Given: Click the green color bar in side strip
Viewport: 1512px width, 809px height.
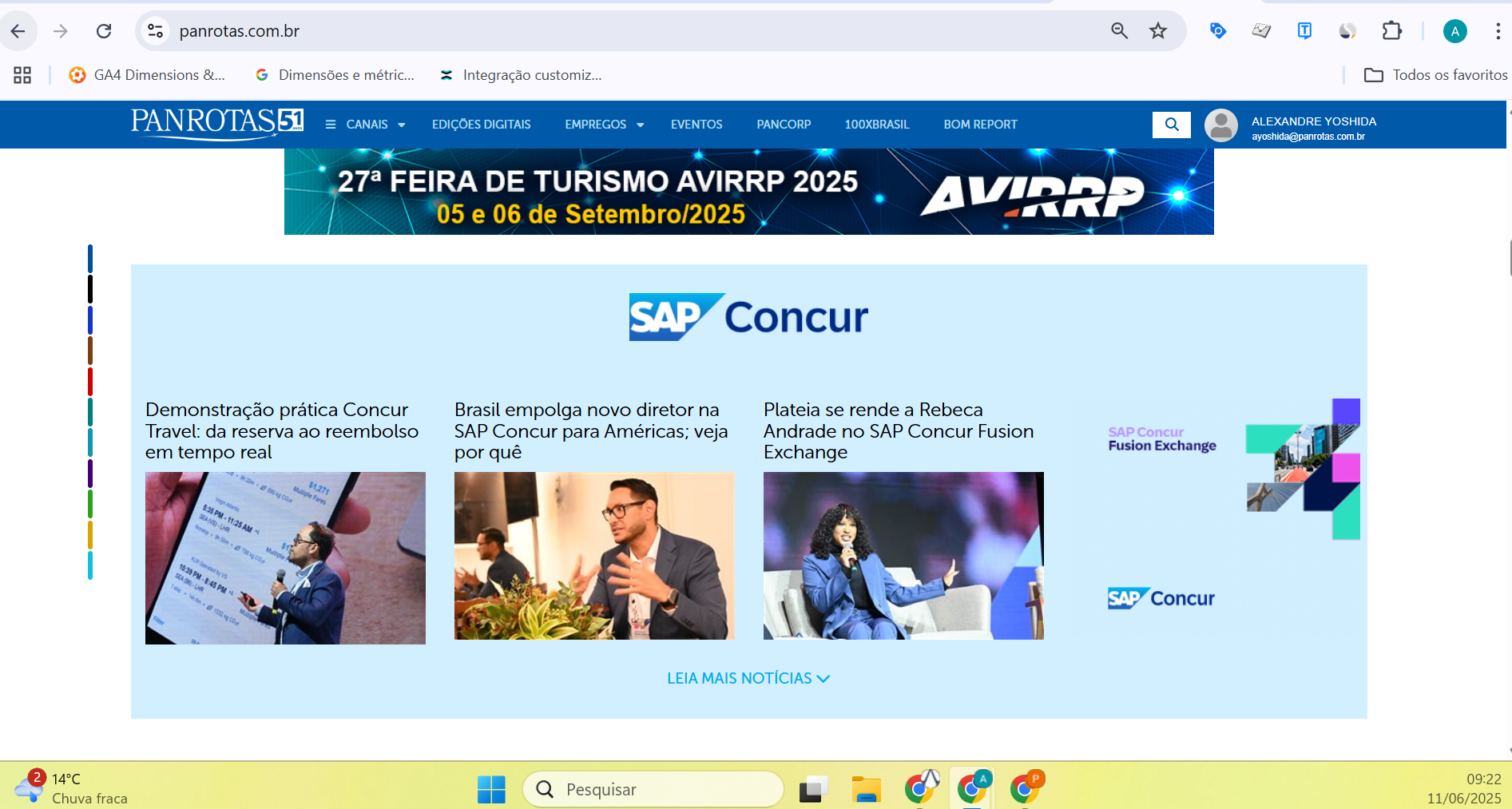Looking at the screenshot, I should pos(90,504).
